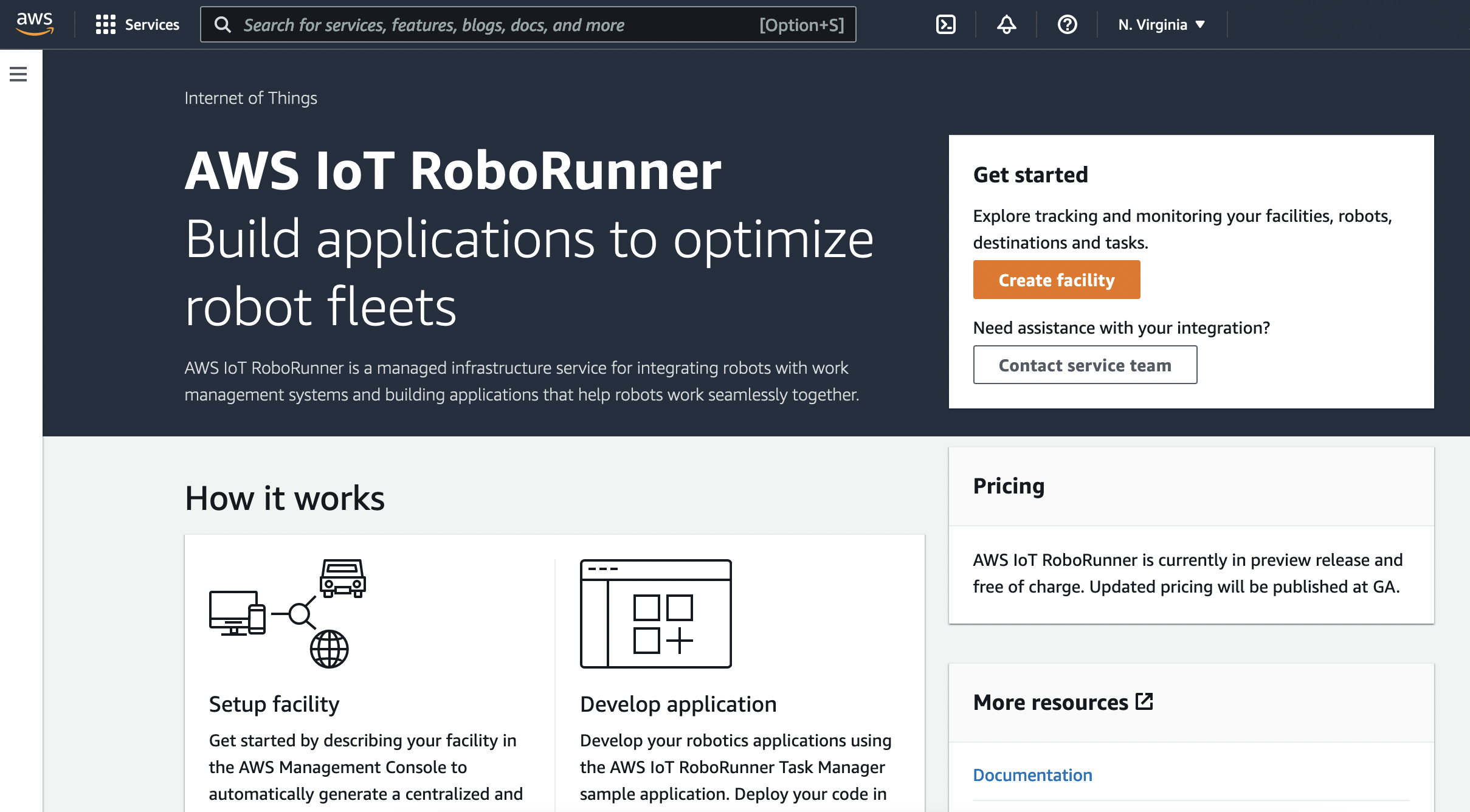The width and height of the screenshot is (1470, 812).
Task: Open the Services grid menu icon
Action: click(105, 24)
